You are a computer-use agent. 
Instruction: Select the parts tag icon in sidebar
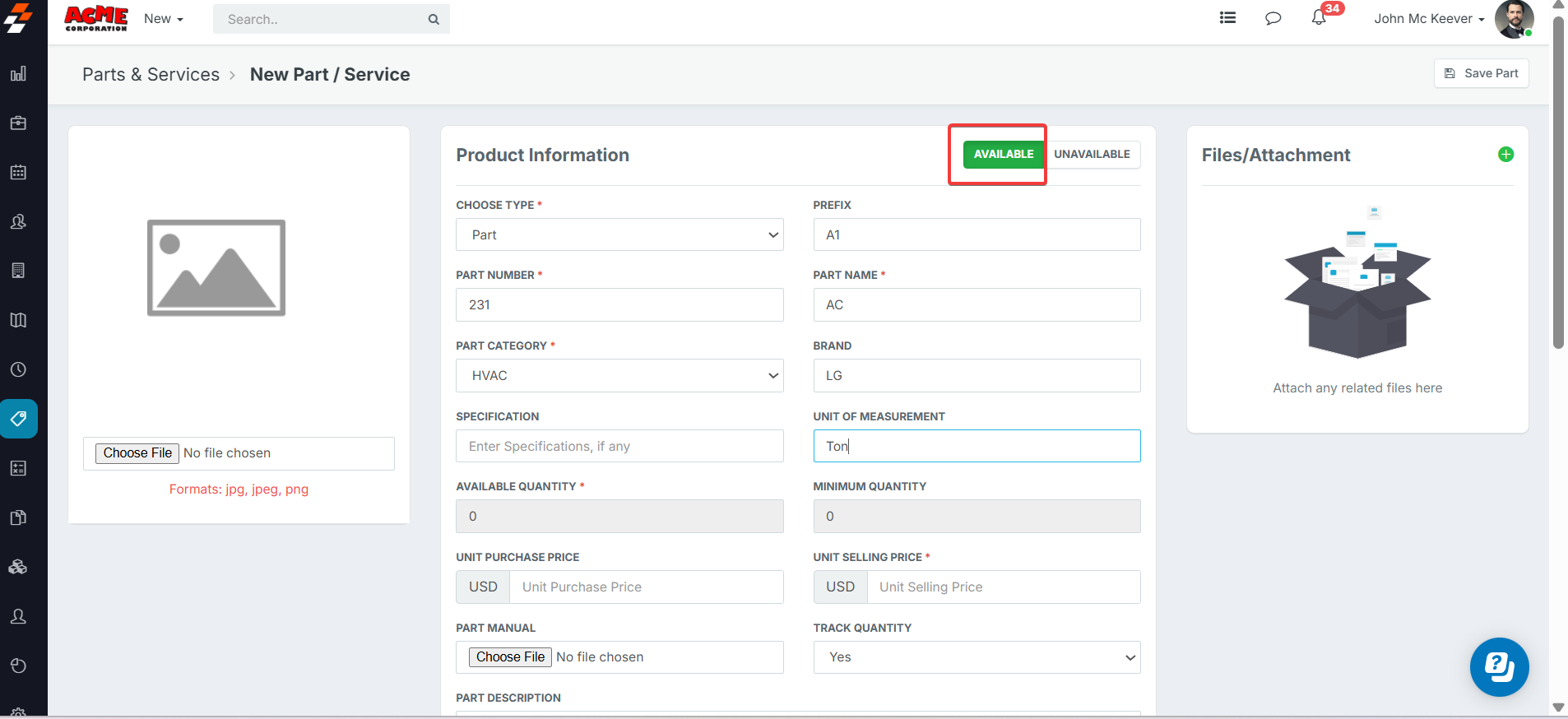(x=18, y=419)
